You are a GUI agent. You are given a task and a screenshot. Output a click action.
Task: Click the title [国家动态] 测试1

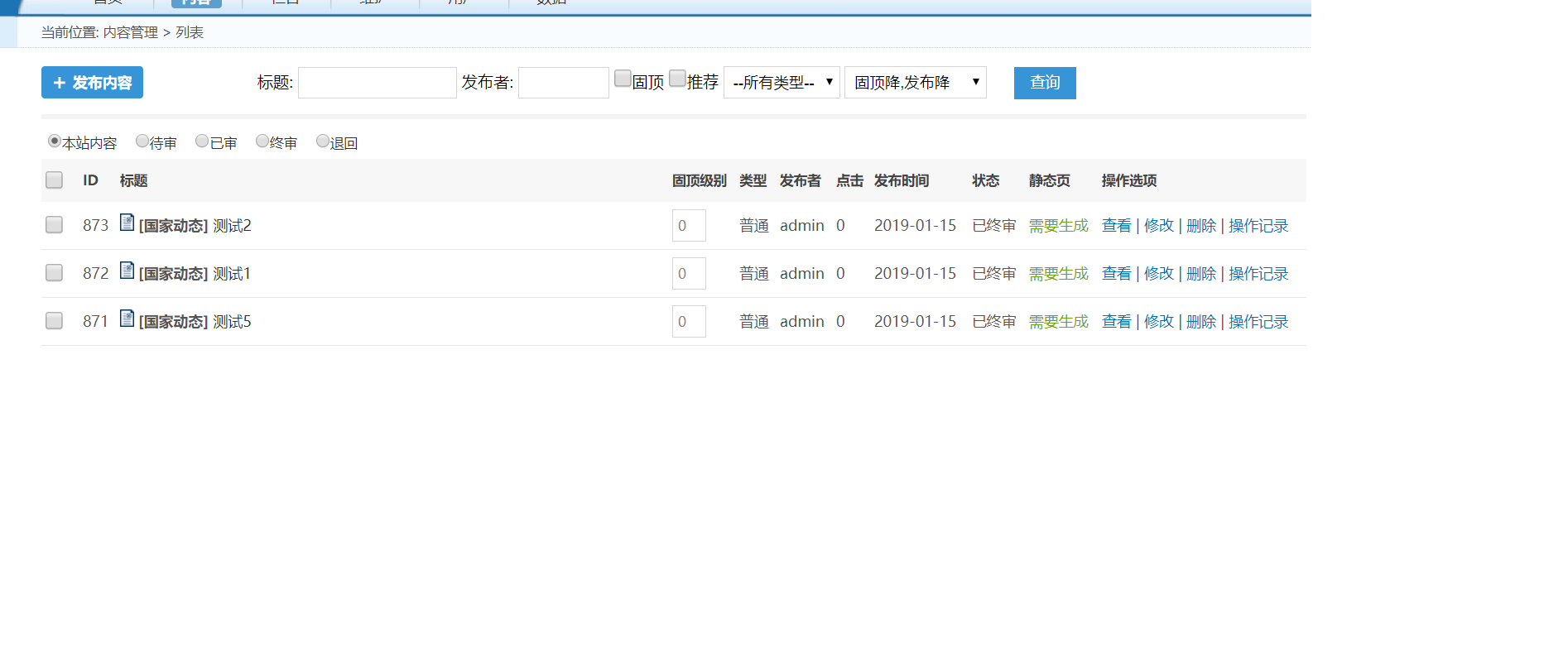click(x=195, y=274)
